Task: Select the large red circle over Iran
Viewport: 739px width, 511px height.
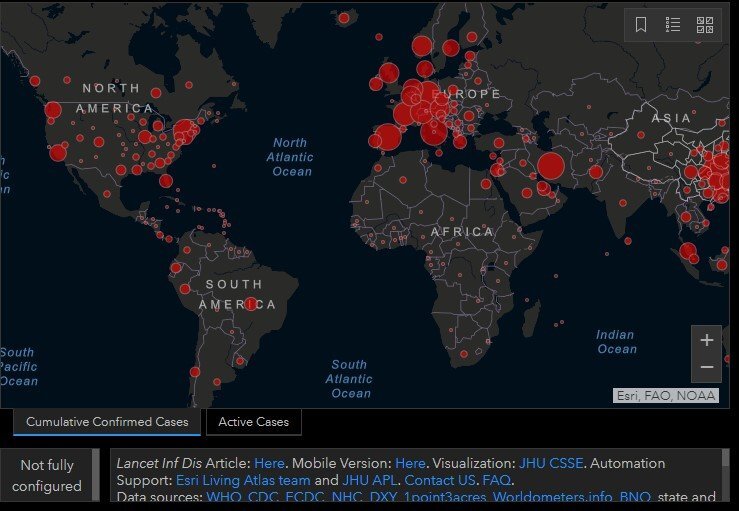Action: (x=550, y=166)
